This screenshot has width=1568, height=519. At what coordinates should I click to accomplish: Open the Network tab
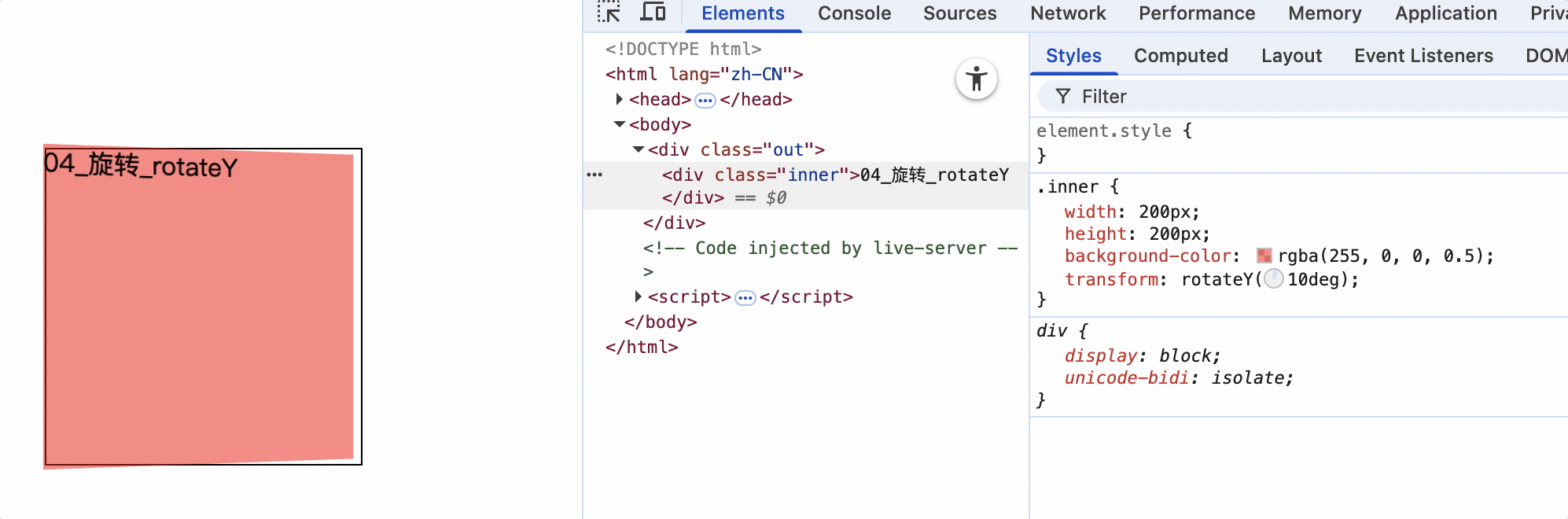1067,13
